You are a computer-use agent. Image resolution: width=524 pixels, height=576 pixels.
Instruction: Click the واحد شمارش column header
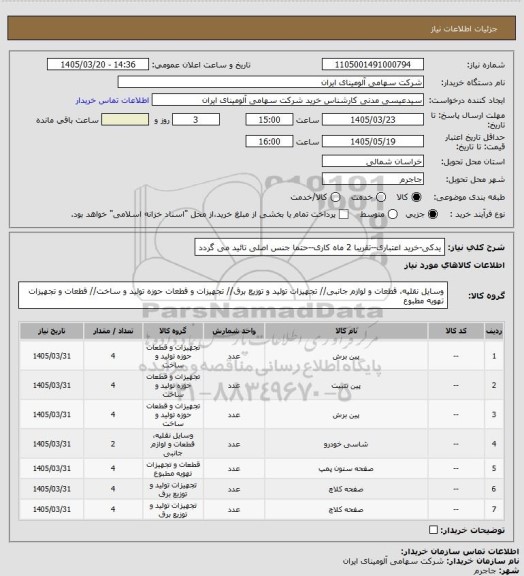pos(234,331)
